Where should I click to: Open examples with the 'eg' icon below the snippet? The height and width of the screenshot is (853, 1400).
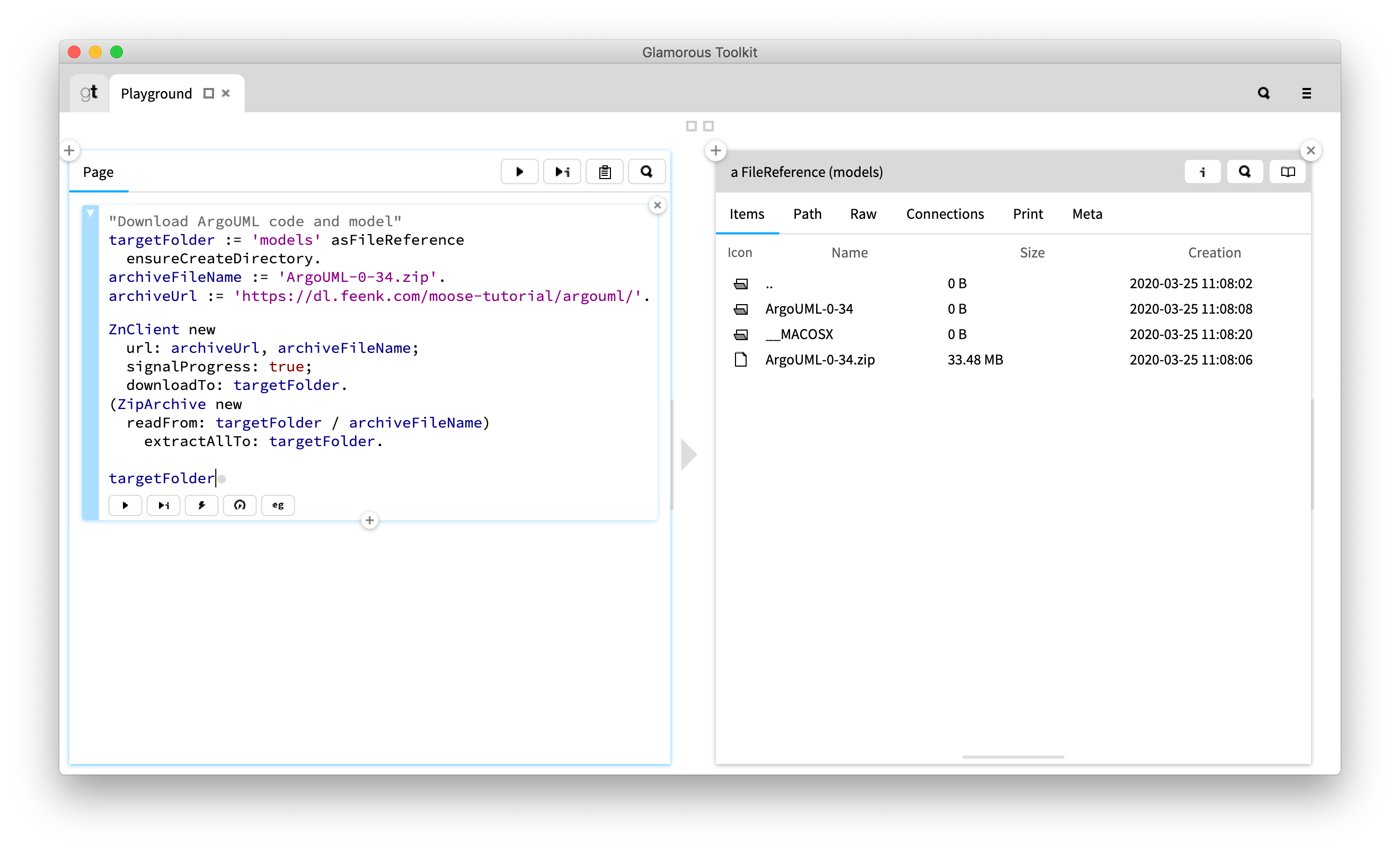[278, 505]
